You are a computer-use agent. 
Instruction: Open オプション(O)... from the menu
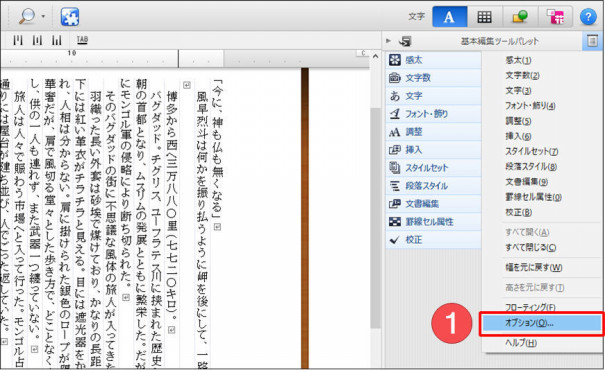click(x=542, y=323)
